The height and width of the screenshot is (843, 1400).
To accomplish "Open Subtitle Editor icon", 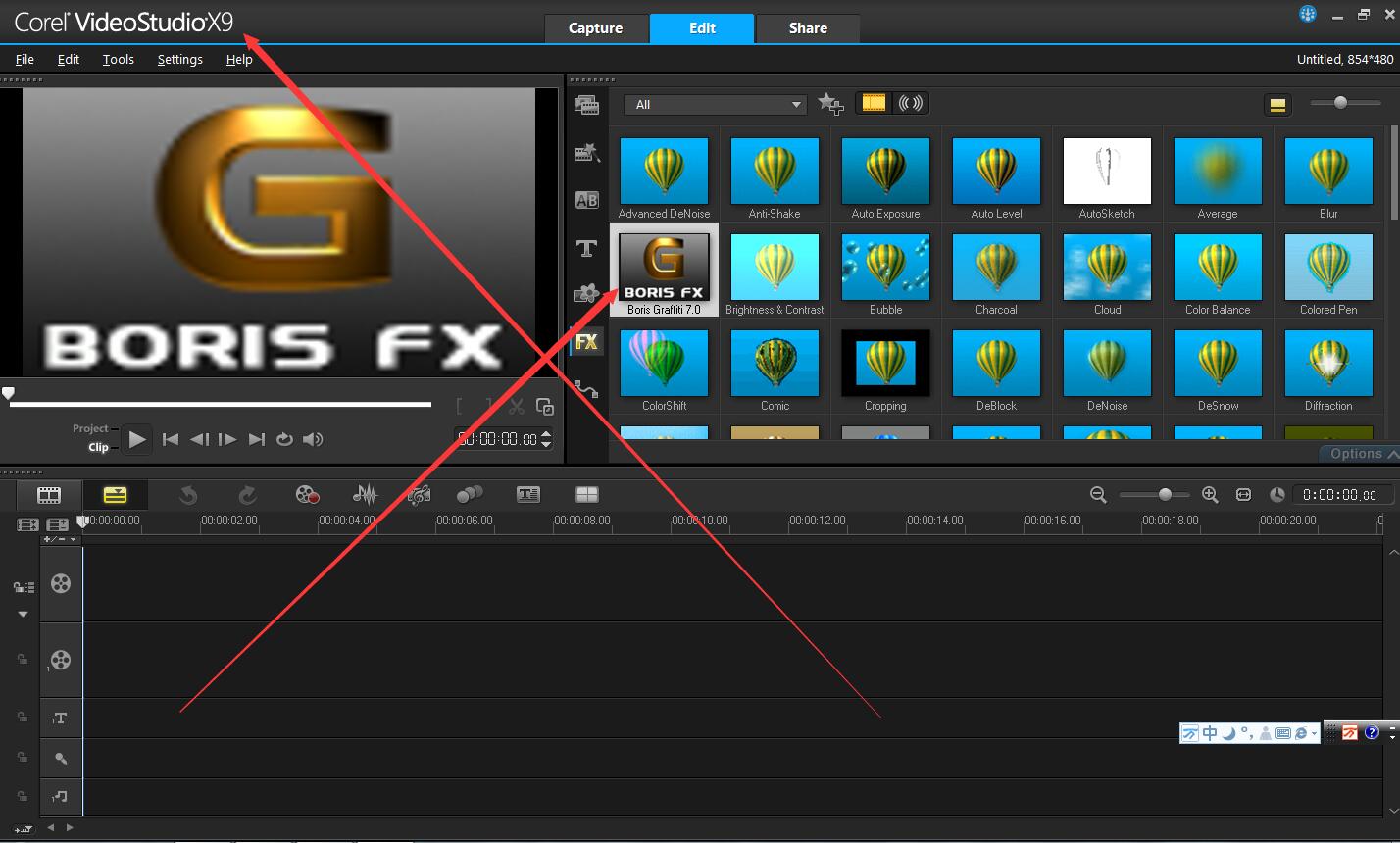I will point(528,495).
